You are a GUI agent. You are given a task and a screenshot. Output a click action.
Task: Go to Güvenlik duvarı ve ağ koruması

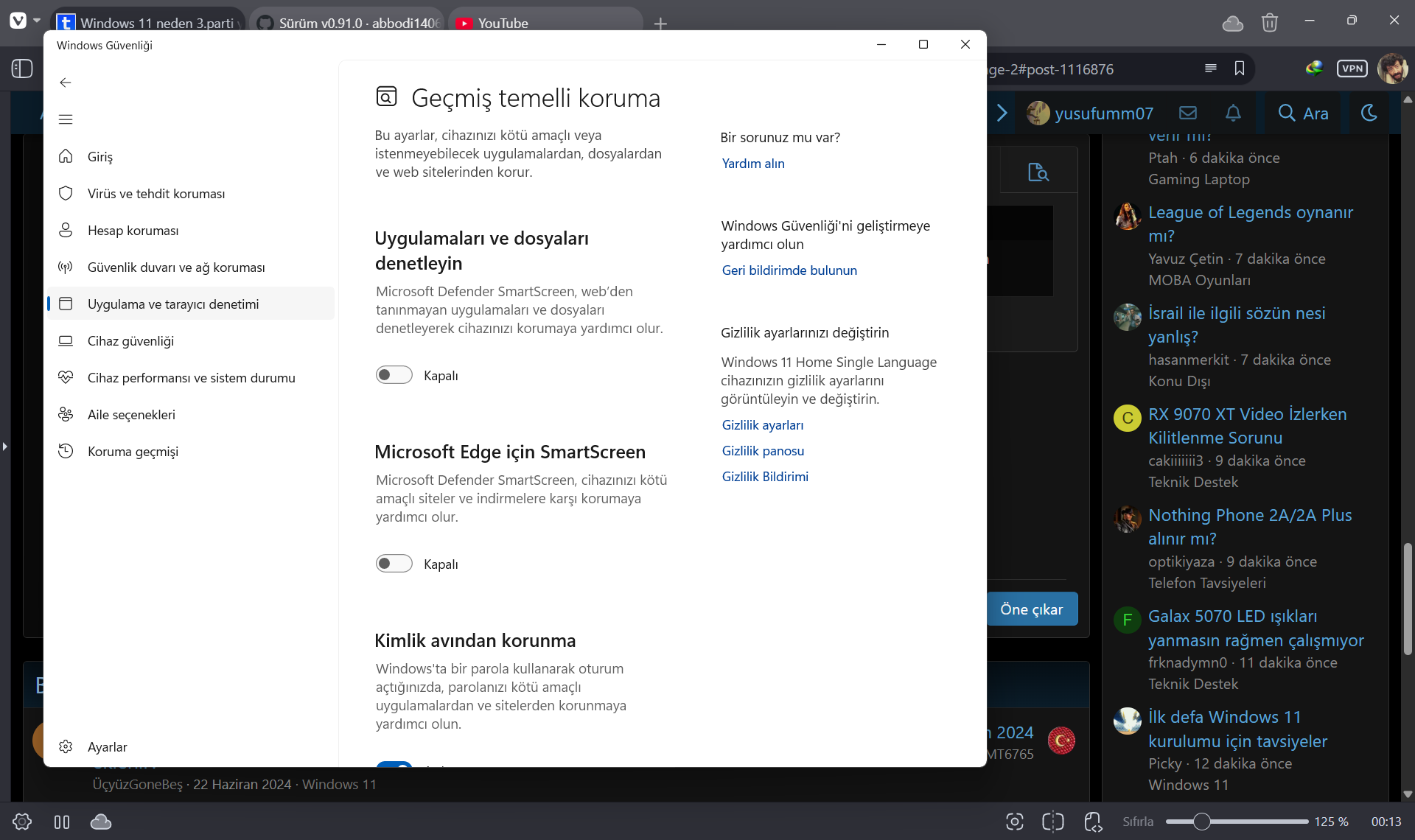click(x=190, y=267)
